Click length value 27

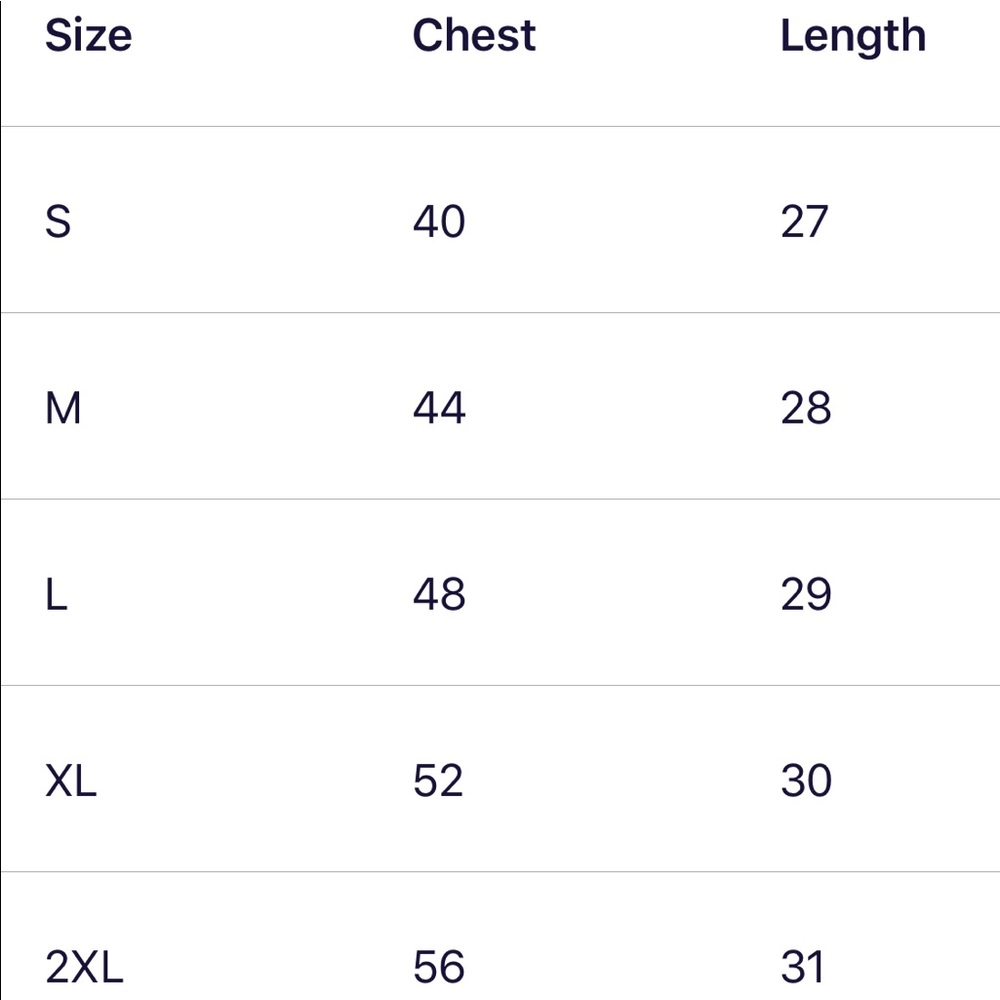805,221
